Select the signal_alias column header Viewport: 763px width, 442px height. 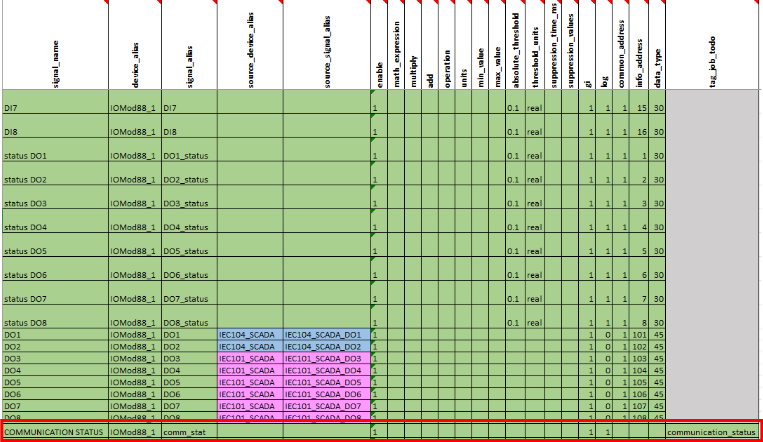tap(189, 45)
